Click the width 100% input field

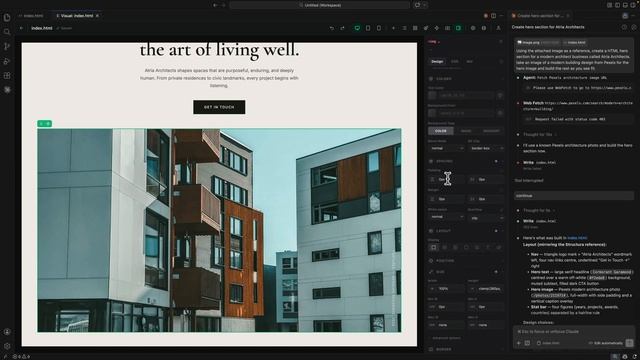[447, 289]
